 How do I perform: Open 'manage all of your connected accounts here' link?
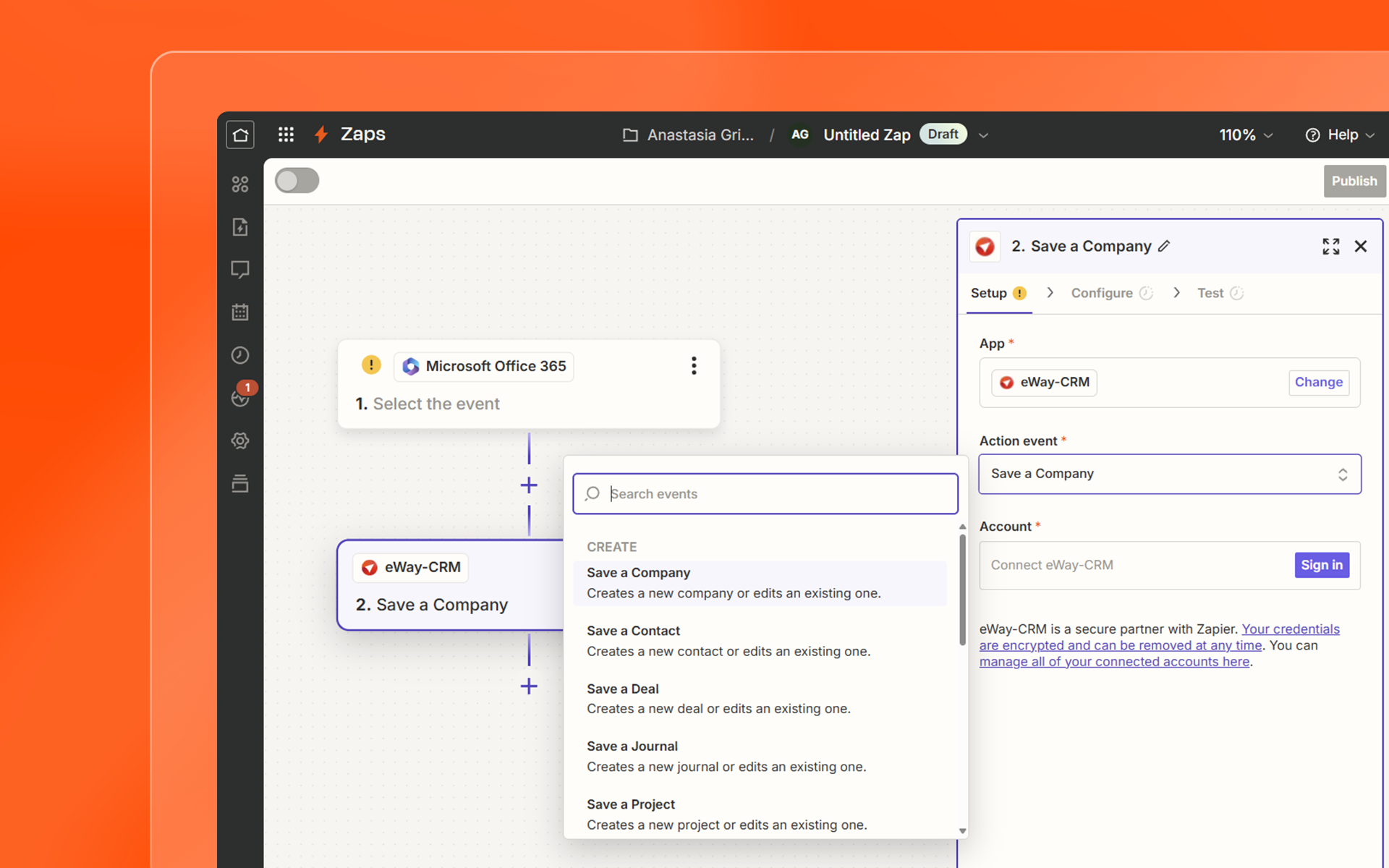pos(1114,662)
